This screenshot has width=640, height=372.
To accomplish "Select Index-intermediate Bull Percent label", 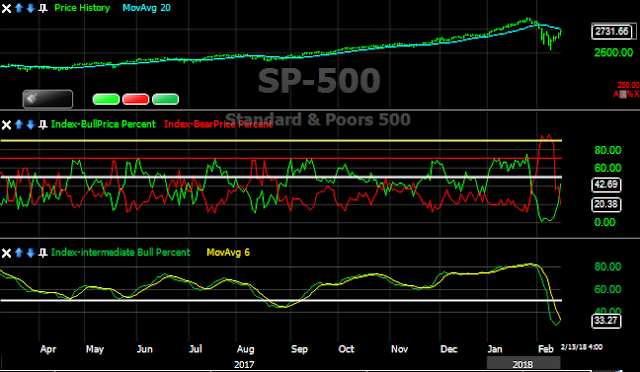I will tap(121, 252).
